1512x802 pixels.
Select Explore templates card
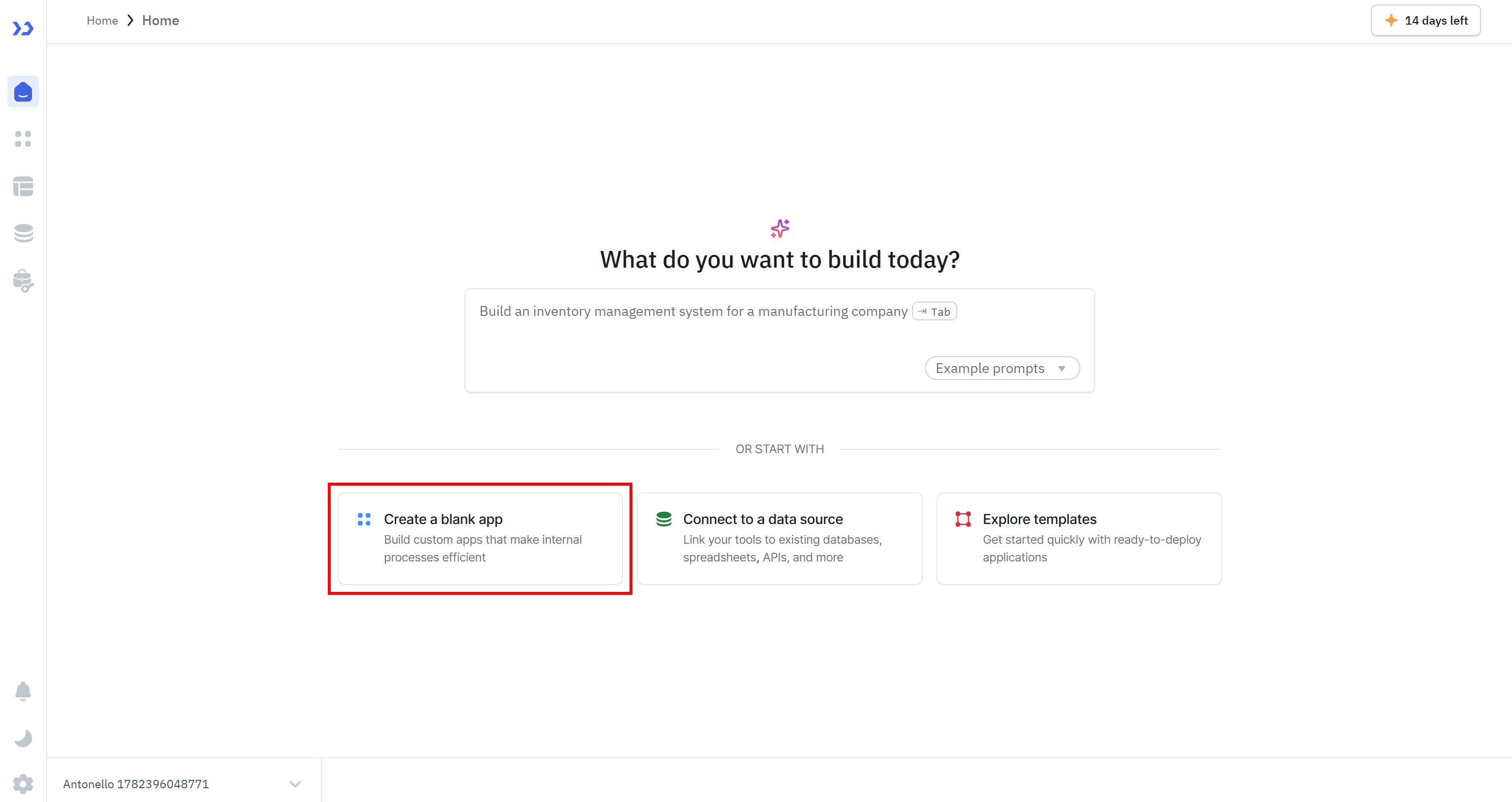point(1079,539)
